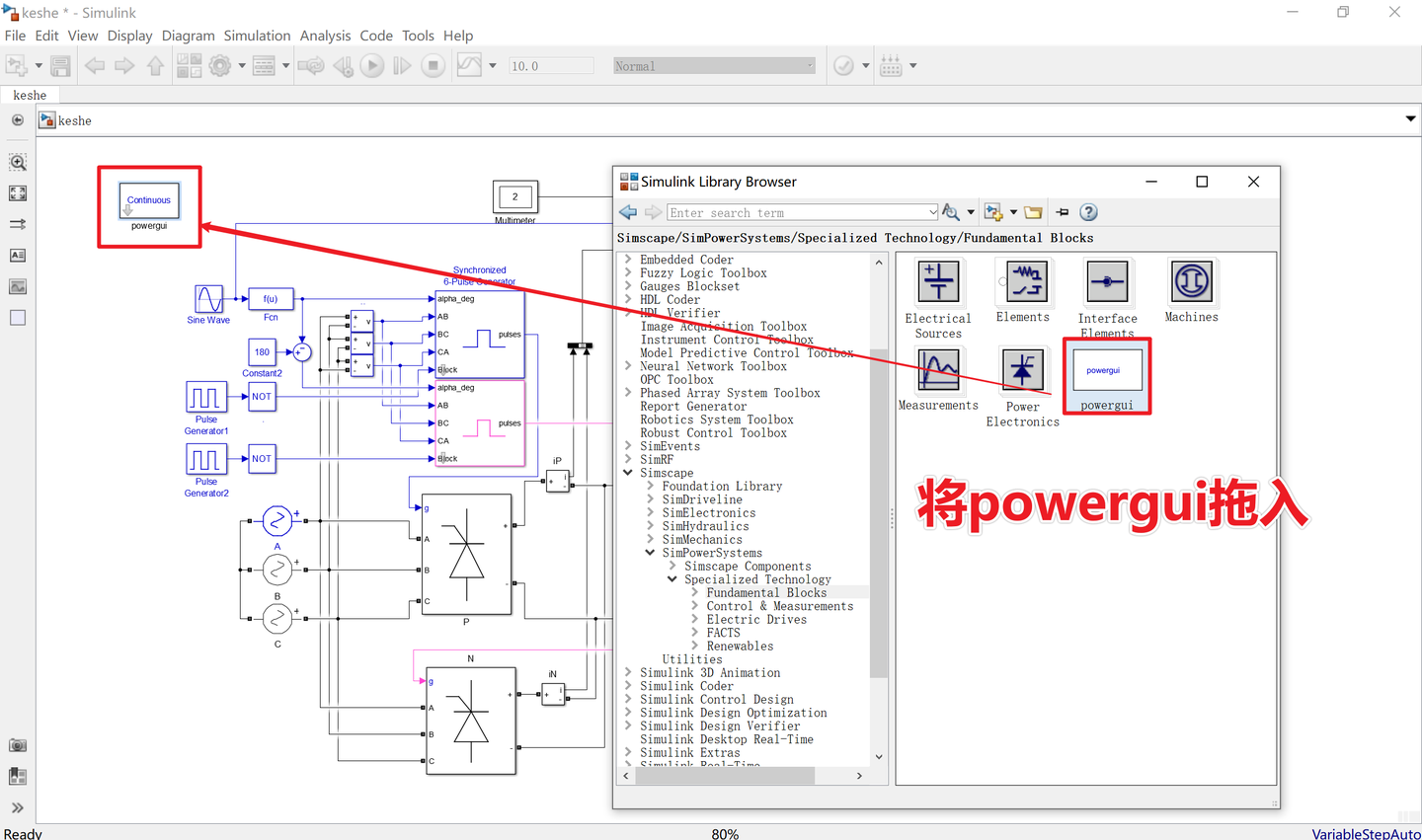Open the Machines library icon

[1191, 281]
